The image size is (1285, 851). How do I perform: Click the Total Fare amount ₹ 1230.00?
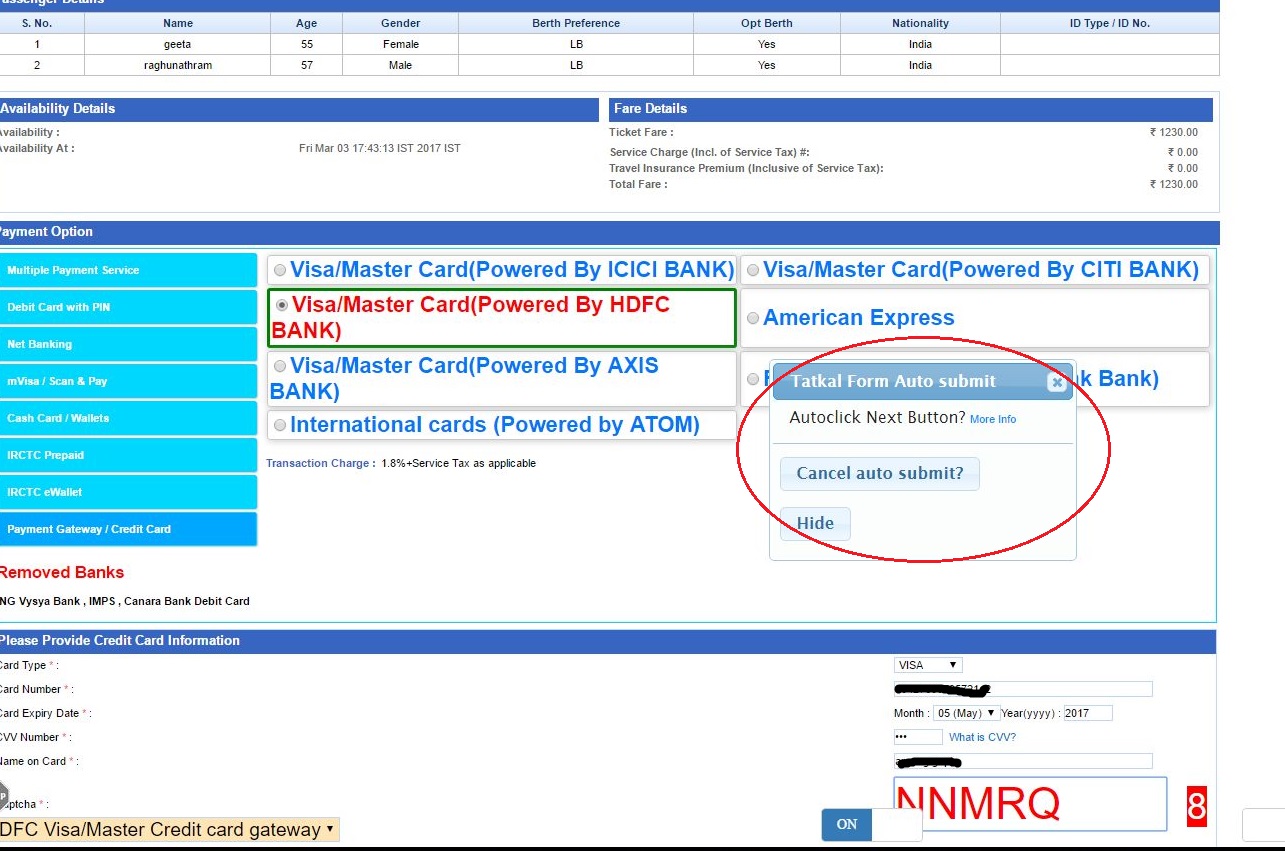[1174, 184]
